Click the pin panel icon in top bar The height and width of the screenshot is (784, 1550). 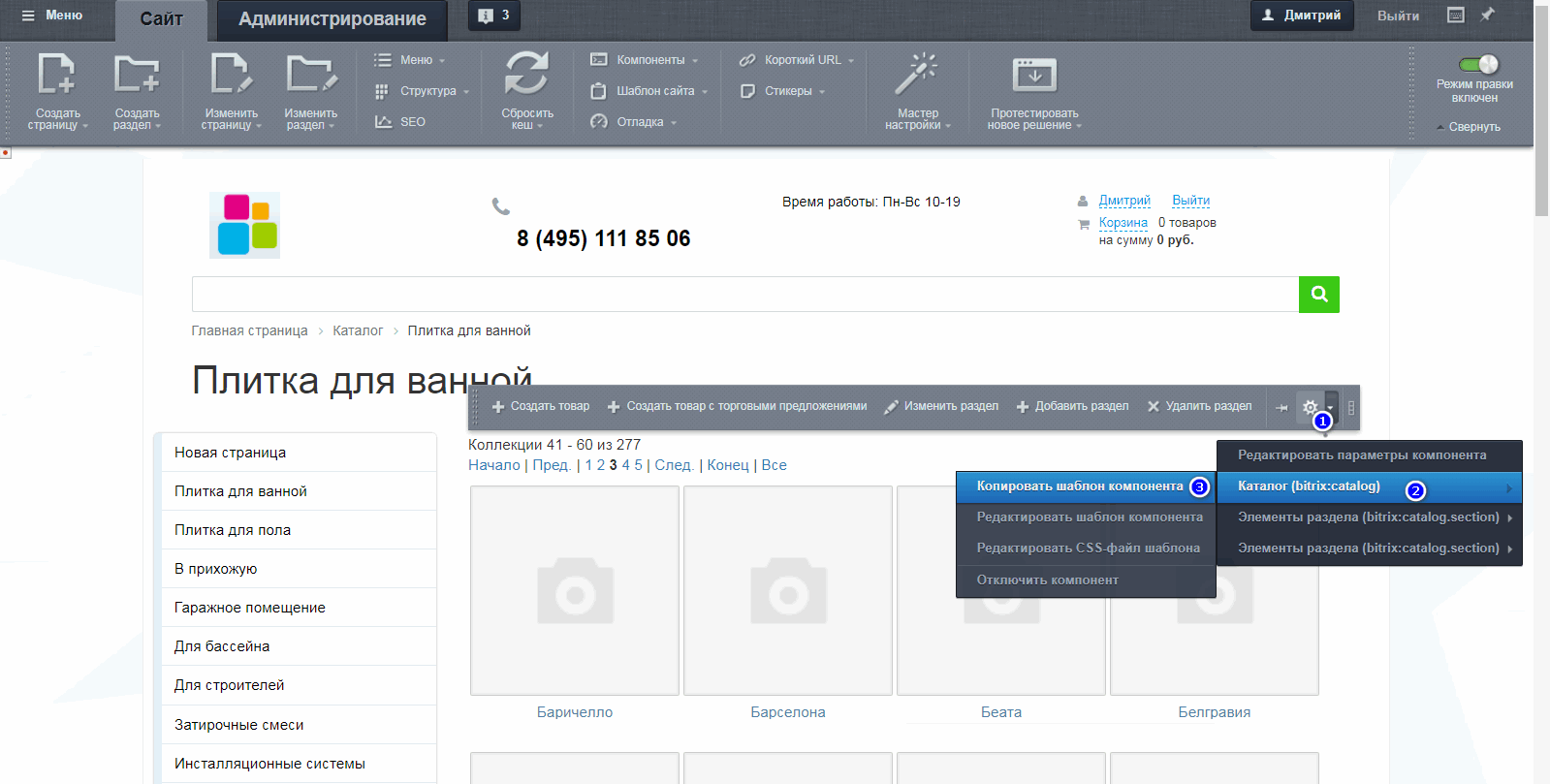[x=1487, y=15]
